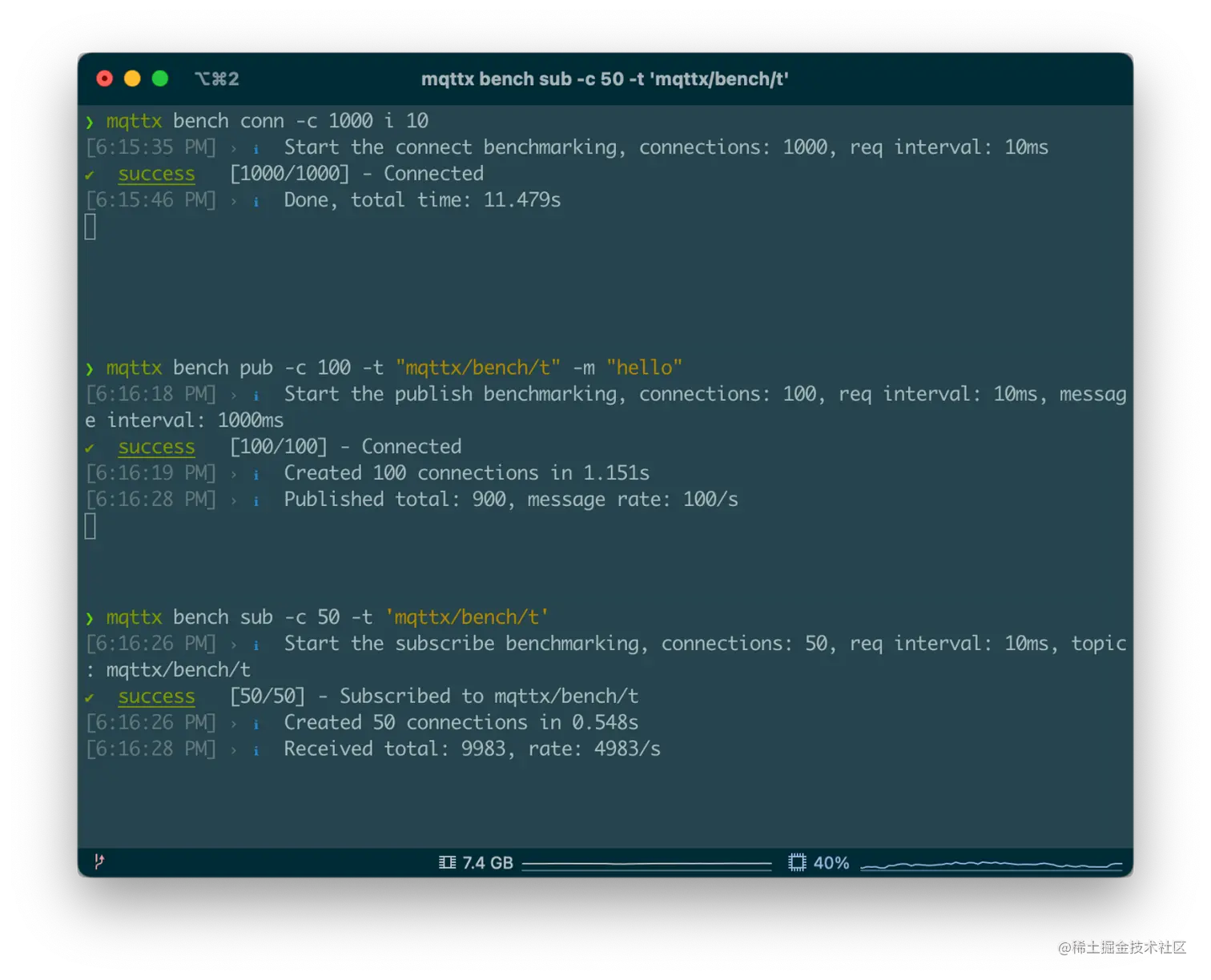Screen dimensions: 1211x980
Task: Click the info icon on the Received total line
Action: coord(255,749)
